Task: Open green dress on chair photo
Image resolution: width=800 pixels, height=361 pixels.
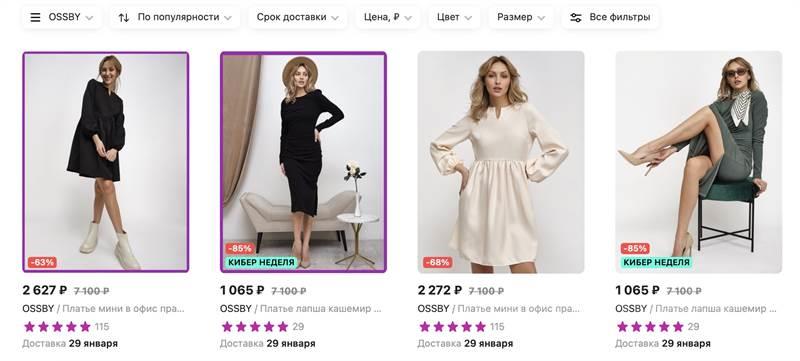Action: coord(698,162)
